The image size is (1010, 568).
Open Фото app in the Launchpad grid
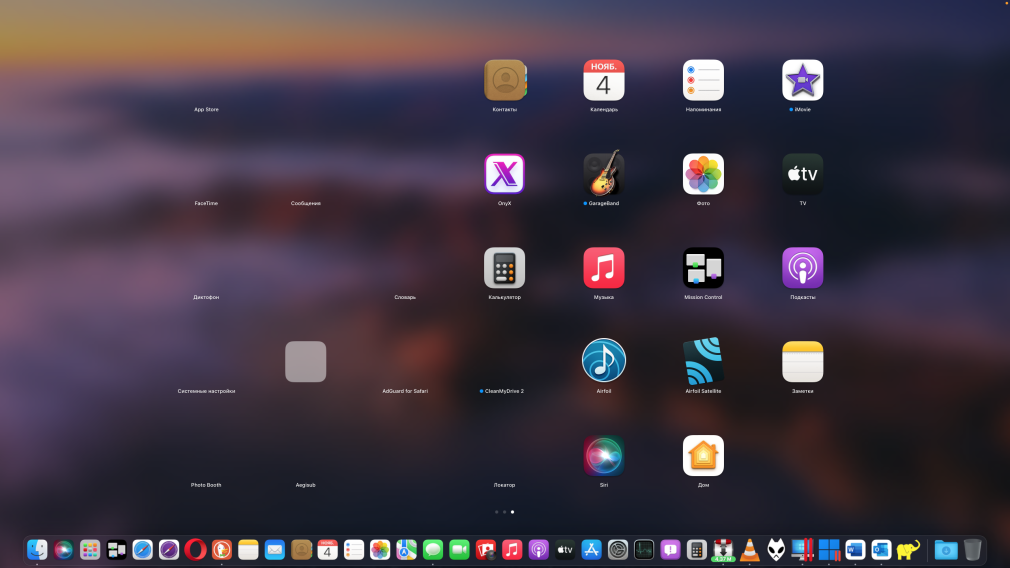(x=703, y=174)
